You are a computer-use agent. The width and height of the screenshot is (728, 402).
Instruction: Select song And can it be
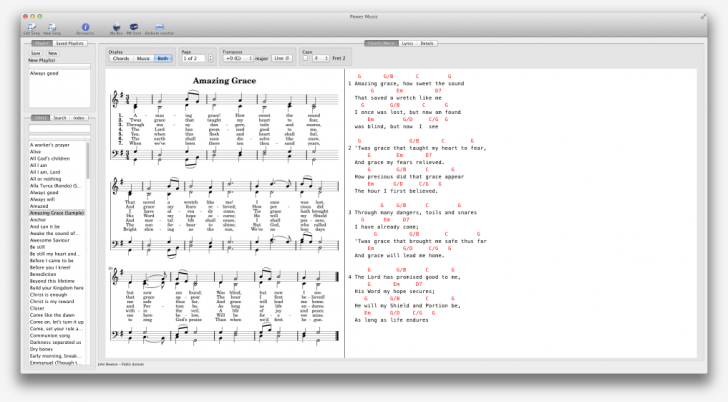point(45,227)
